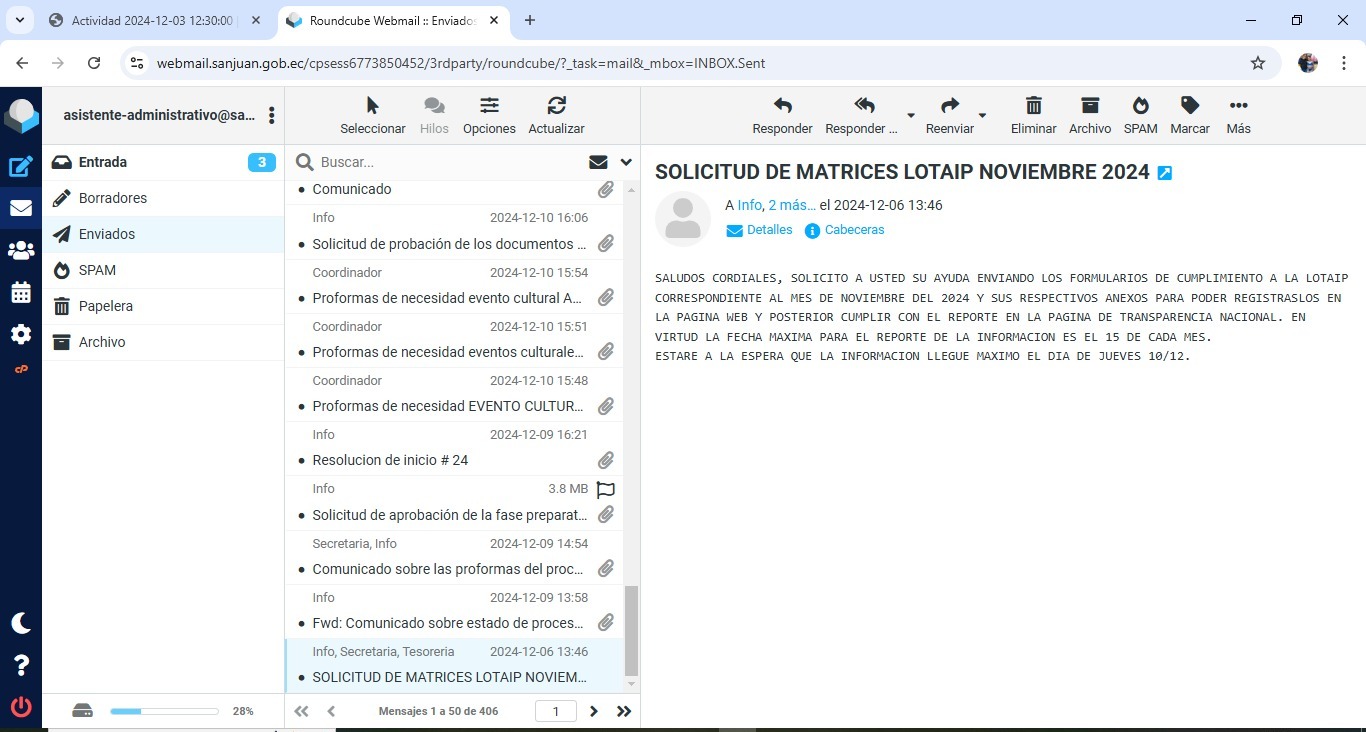1366x732 pixels.
Task: Click the compose new message icon
Action: [21, 167]
